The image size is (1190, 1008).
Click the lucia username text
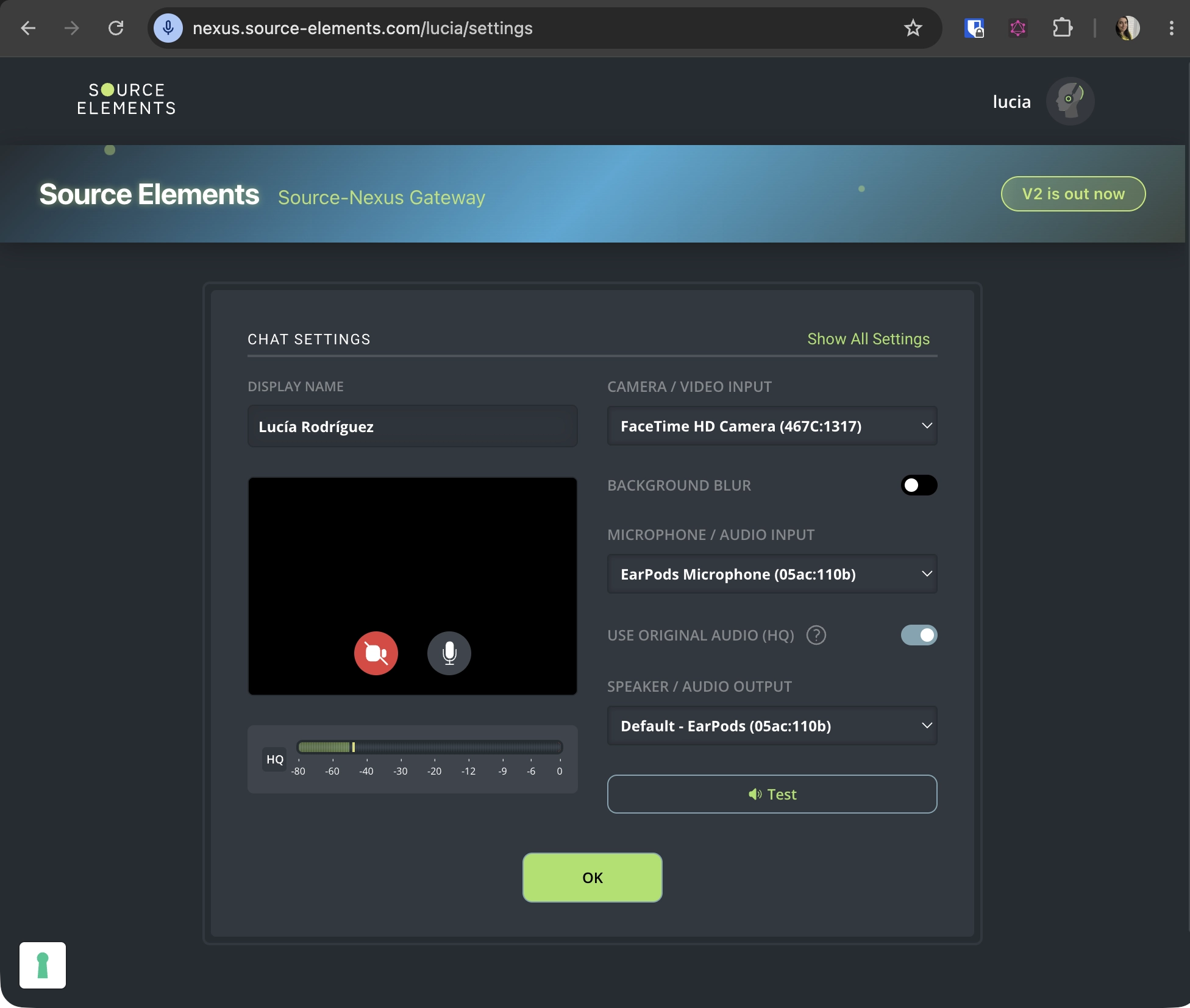(1011, 101)
